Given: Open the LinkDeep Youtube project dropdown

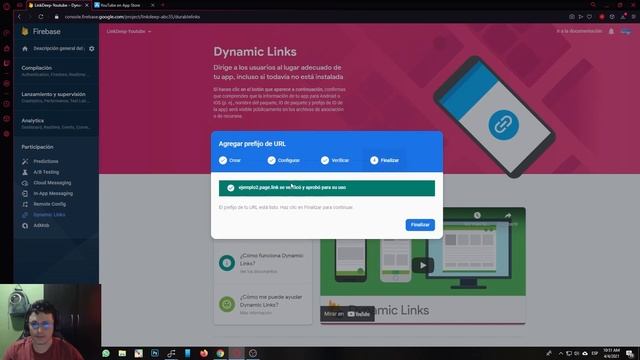Looking at the screenshot, I should [129, 31].
